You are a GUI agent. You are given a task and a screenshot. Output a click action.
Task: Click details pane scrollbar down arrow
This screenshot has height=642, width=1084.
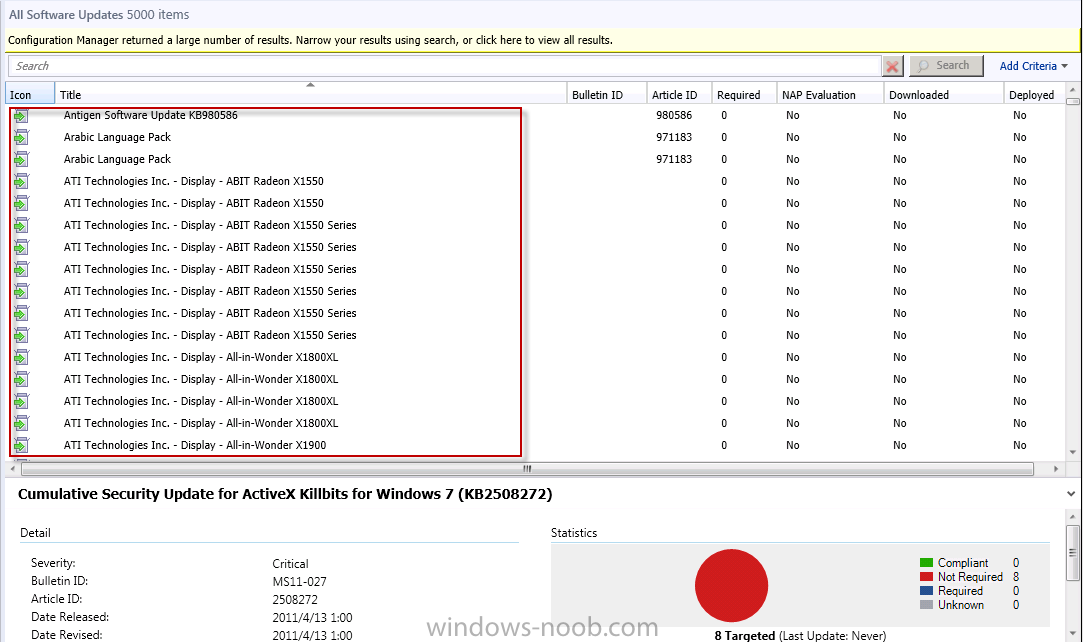1072,634
